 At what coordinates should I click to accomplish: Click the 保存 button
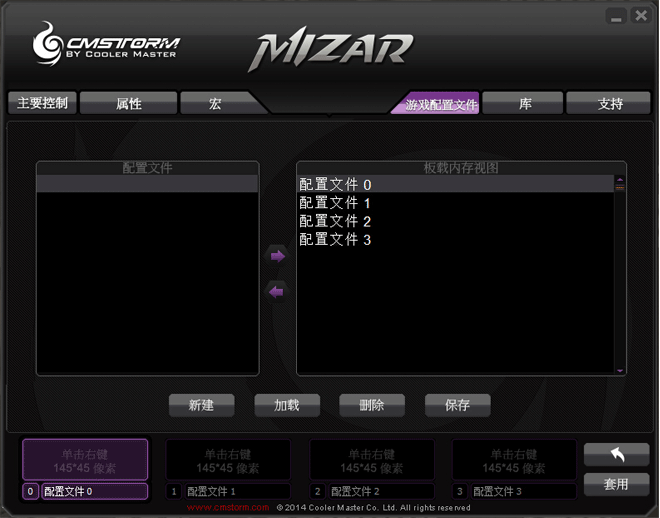[x=458, y=405]
